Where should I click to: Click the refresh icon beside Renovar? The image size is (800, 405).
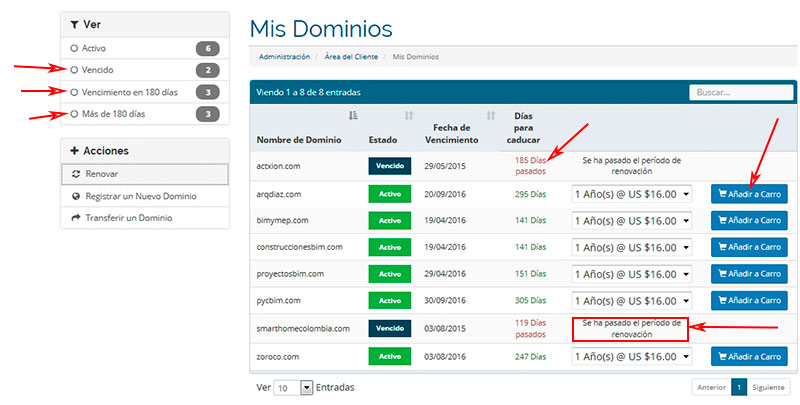click(76, 174)
